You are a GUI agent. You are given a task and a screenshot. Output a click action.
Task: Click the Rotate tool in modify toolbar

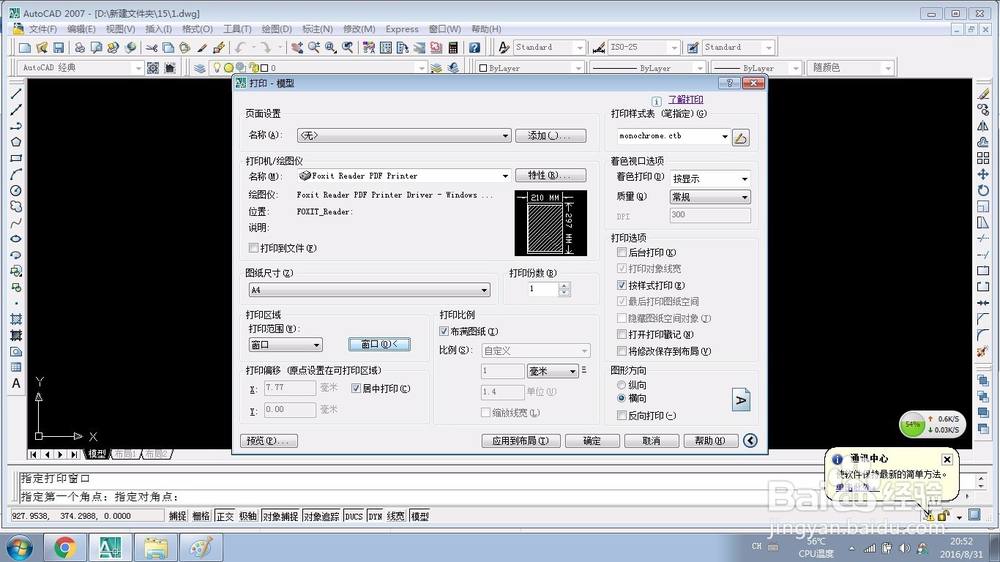pyautogui.click(x=983, y=190)
